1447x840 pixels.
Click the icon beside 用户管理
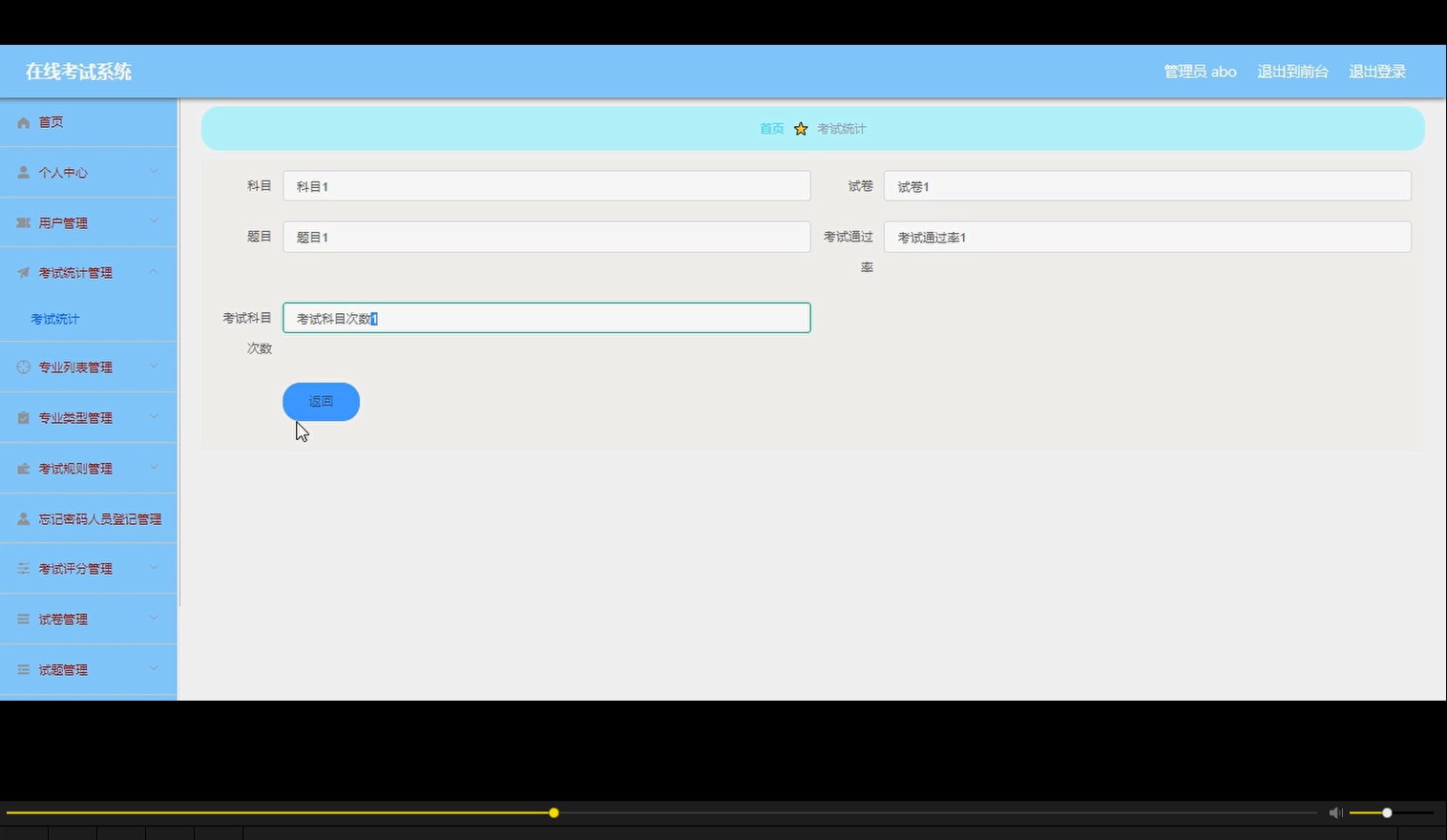[24, 223]
